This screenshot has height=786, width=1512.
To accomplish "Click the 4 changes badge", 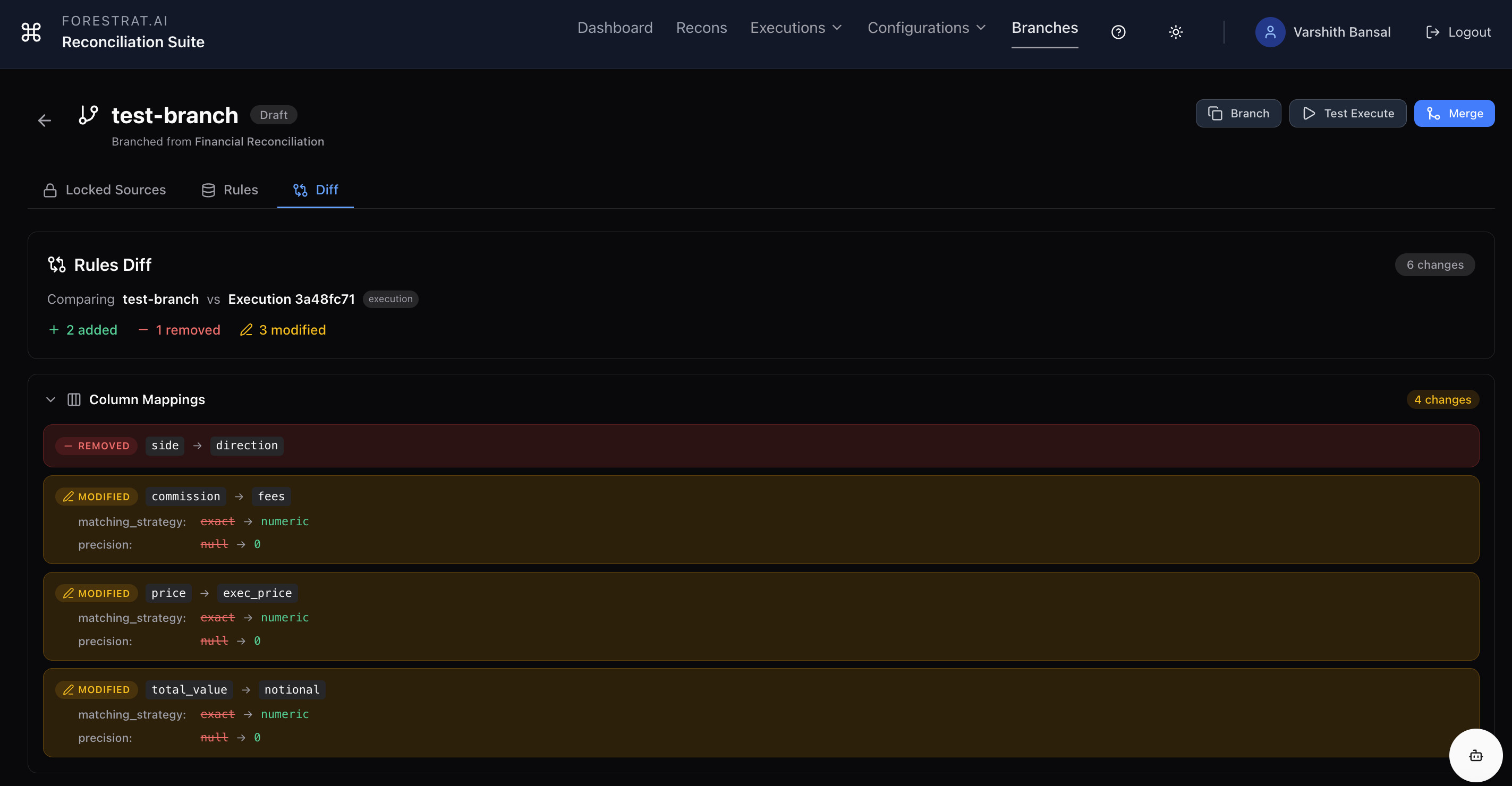I will (x=1442, y=399).
